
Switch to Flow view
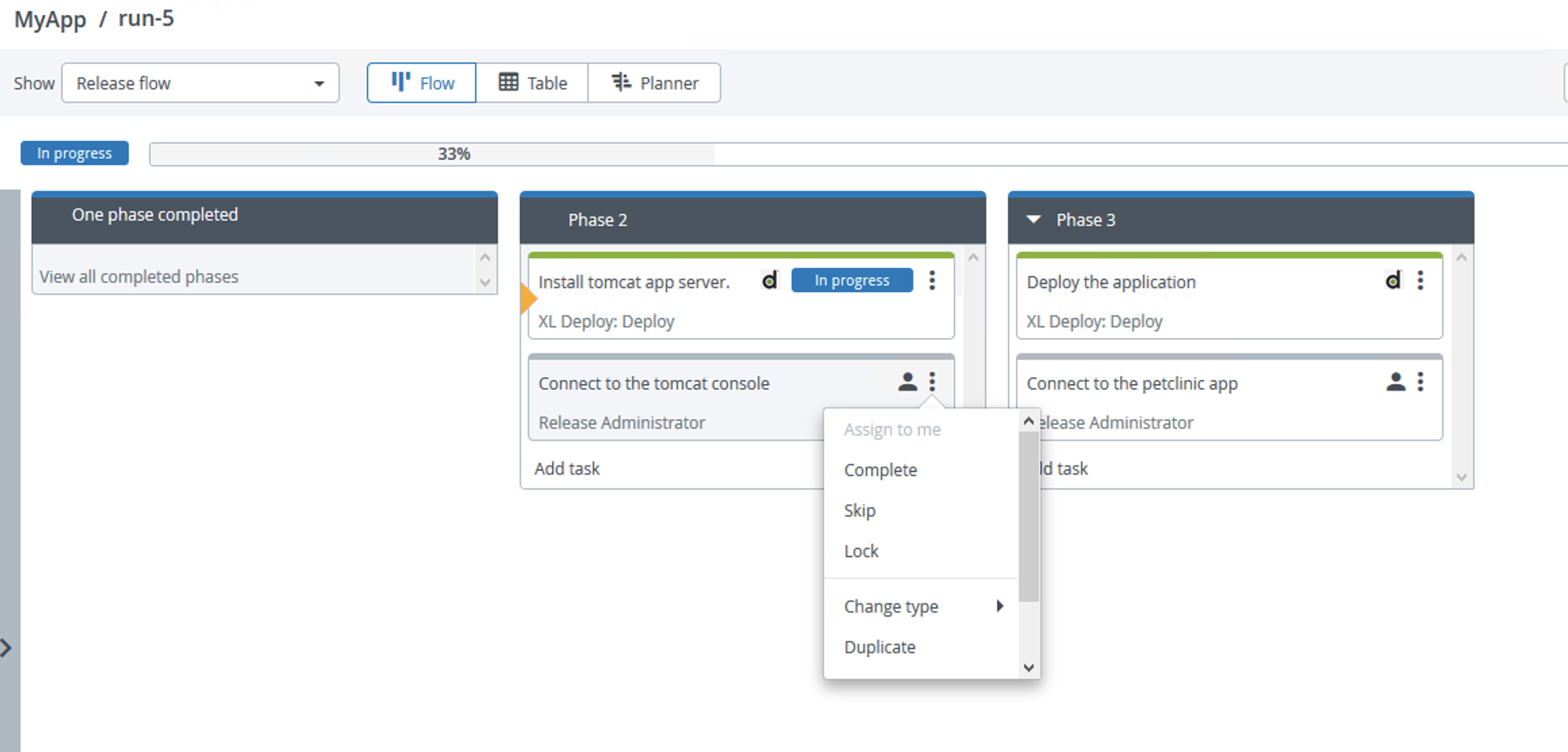(x=422, y=83)
